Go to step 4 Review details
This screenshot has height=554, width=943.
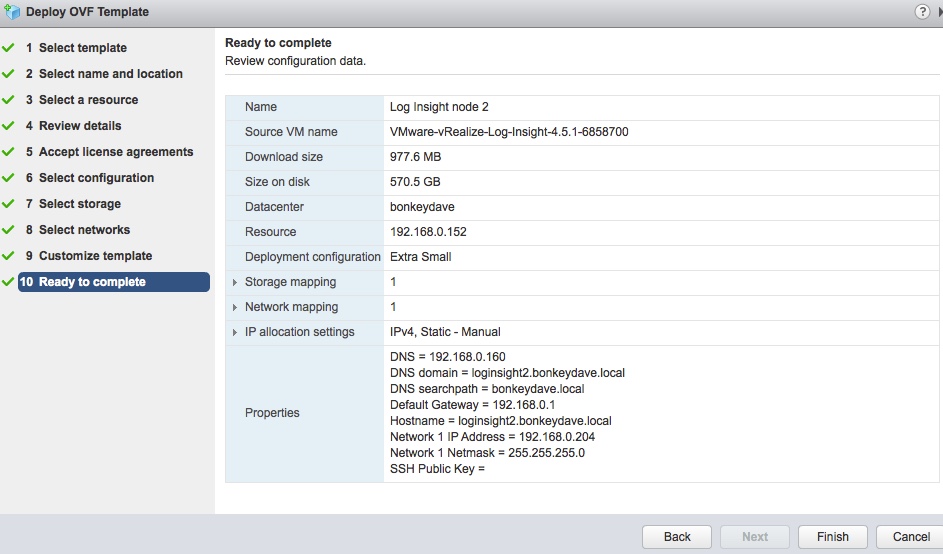73,126
